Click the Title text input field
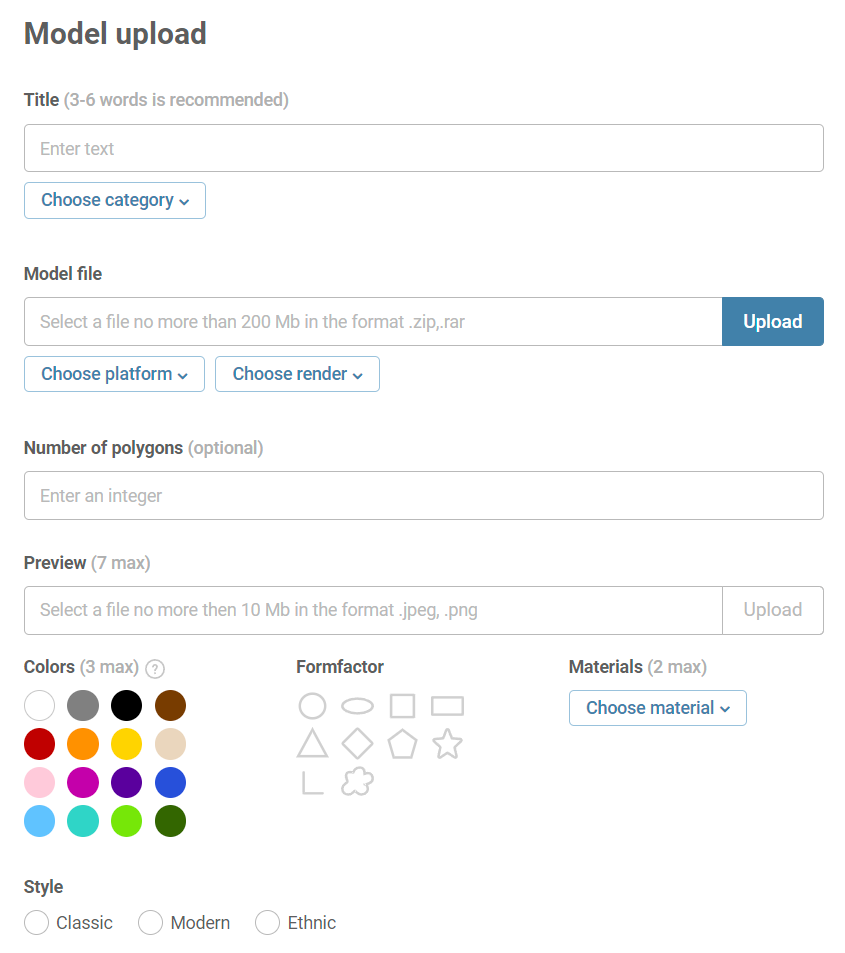The width and height of the screenshot is (845, 953). coord(424,148)
